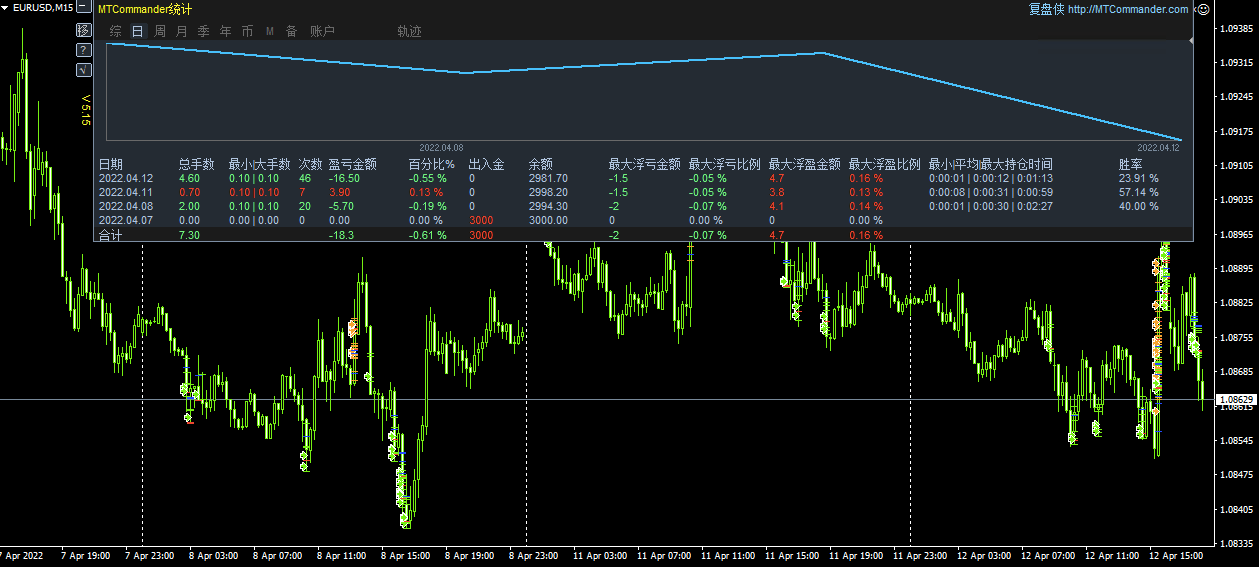Image resolution: width=1259 pixels, height=567 pixels.
Task: Click the 总手数 column header
Action: click(197, 164)
